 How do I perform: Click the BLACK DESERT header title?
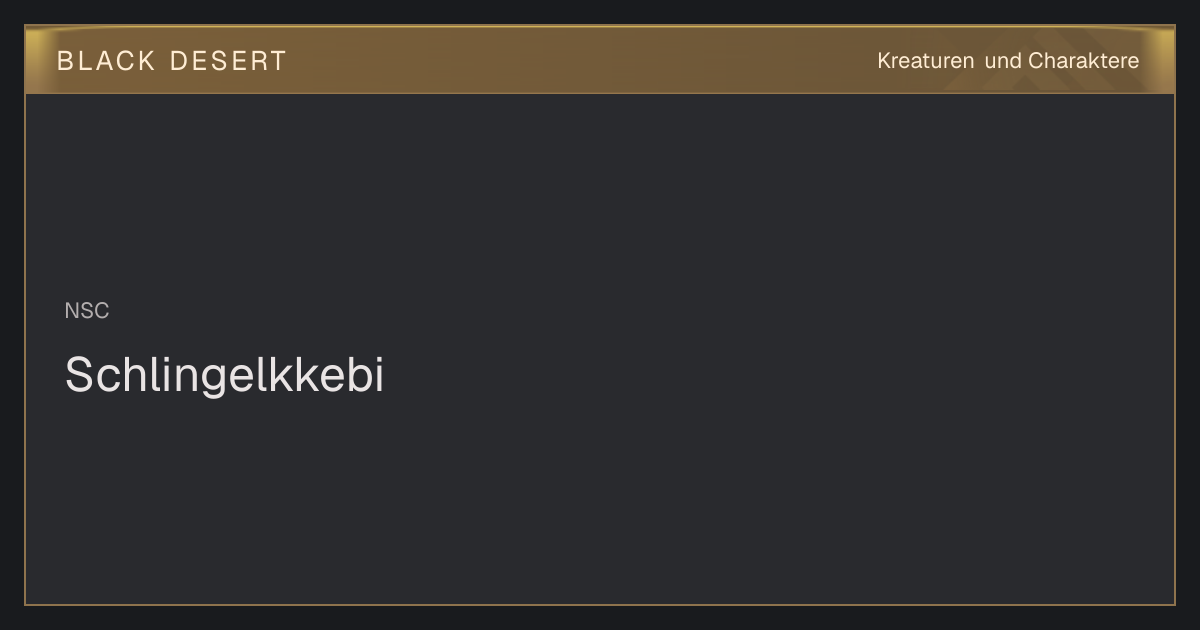coord(172,61)
